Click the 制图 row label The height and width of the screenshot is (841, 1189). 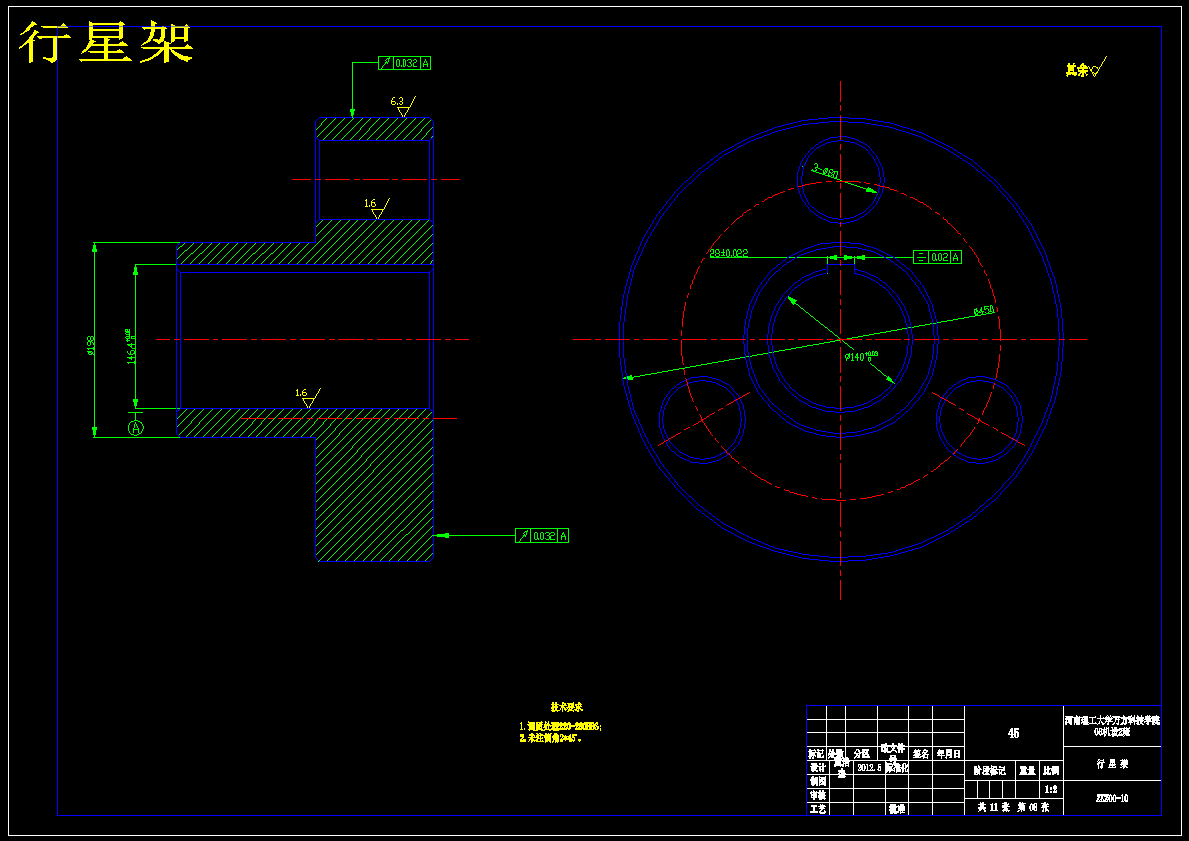[817, 781]
